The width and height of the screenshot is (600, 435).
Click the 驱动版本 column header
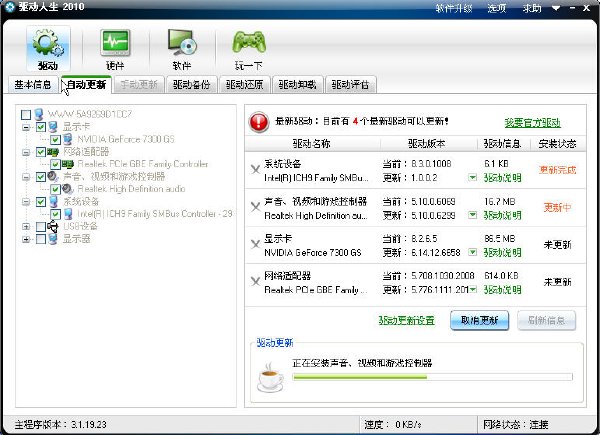pyautogui.click(x=426, y=144)
